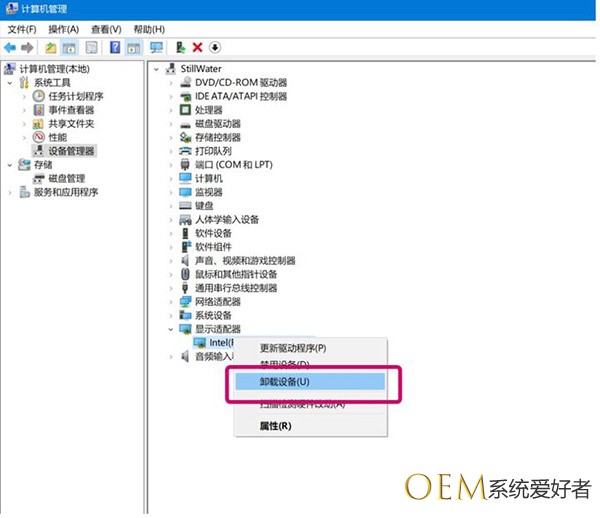Image resolution: width=600 pixels, height=518 pixels.
Task: Click the scan for hardware changes monitor icon
Action: click(x=157, y=47)
